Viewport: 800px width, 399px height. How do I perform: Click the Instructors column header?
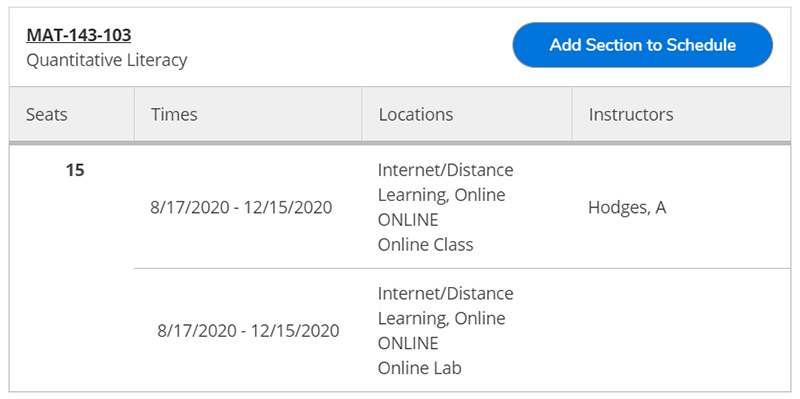(x=681, y=114)
